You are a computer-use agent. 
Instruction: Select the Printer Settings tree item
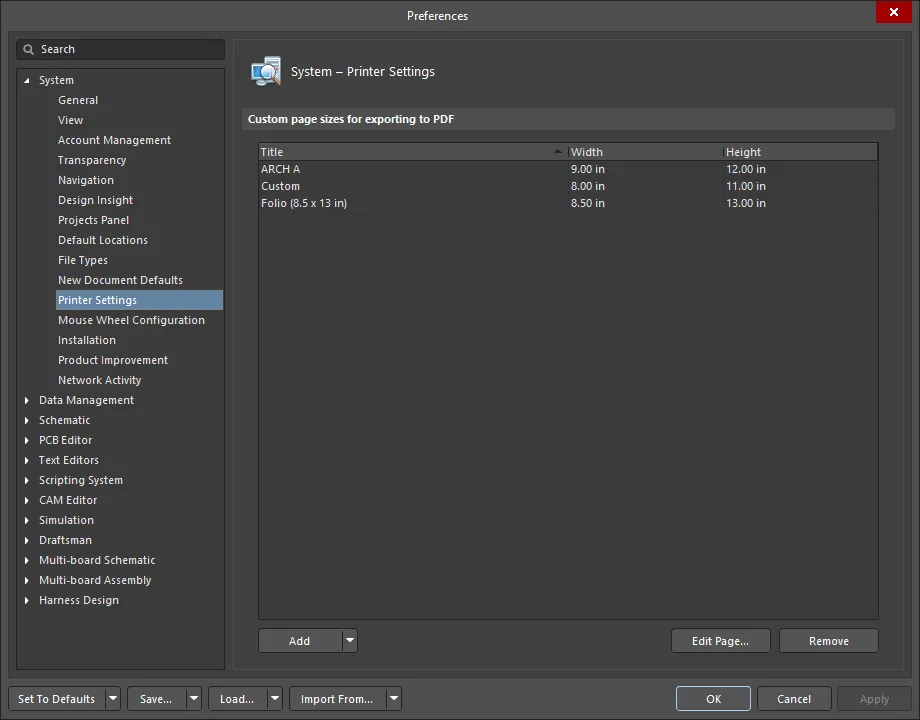coord(139,300)
